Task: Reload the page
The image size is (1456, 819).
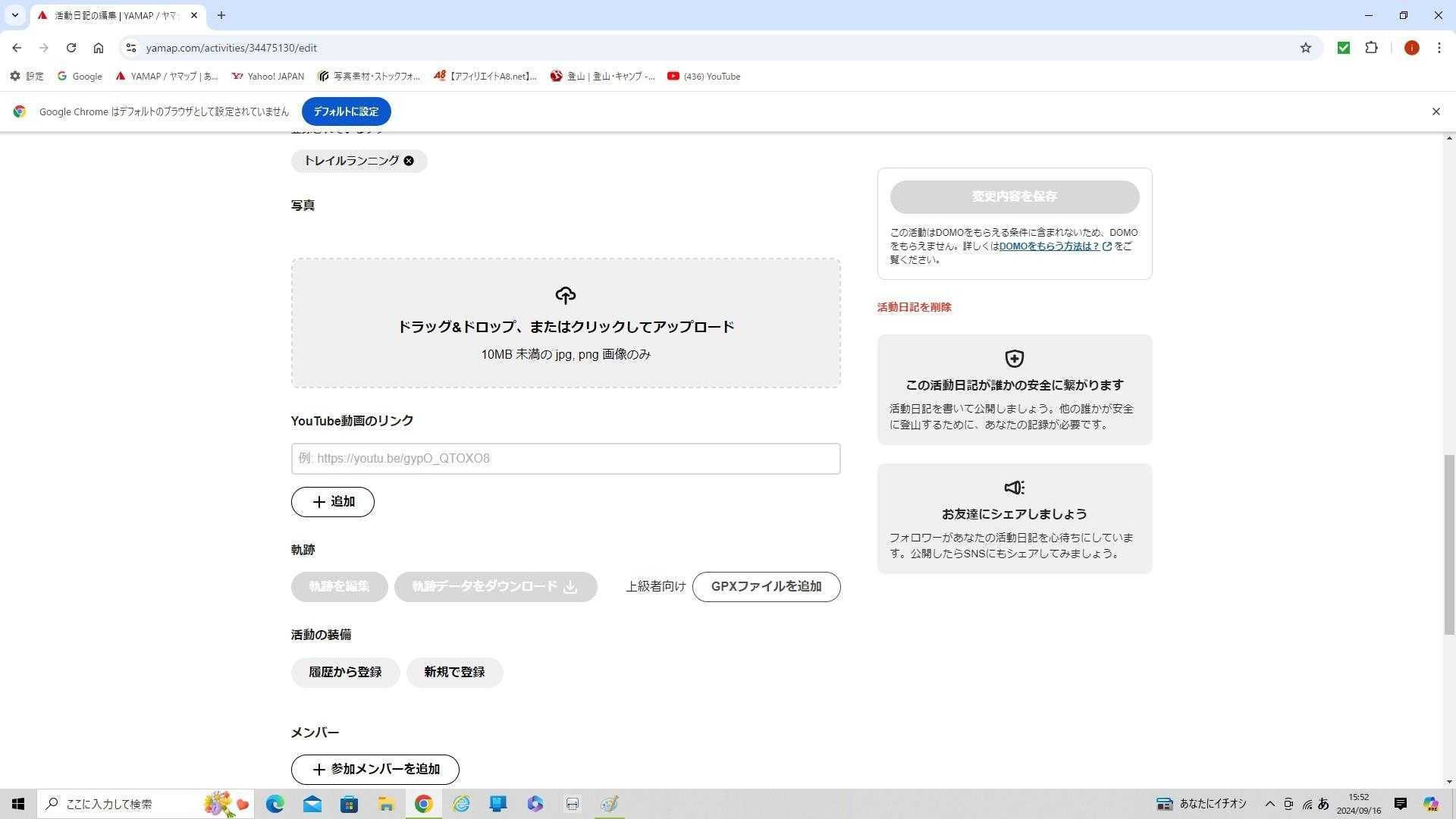Action: pos(71,48)
